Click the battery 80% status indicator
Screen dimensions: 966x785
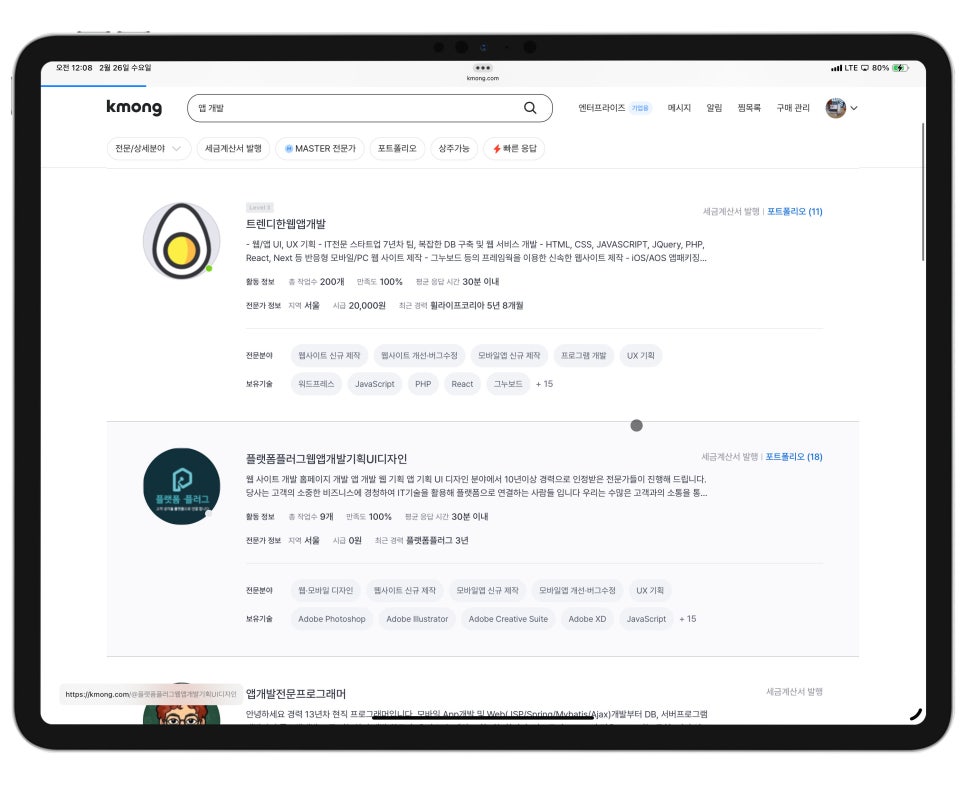890,68
